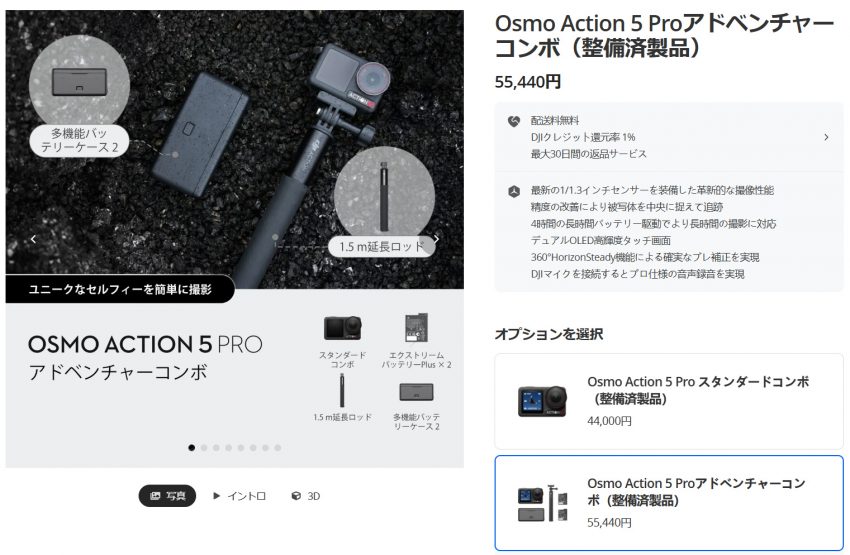Viewport: 850px width, 555px height.
Task: Switch to 写真 photo view
Action: tap(167, 496)
